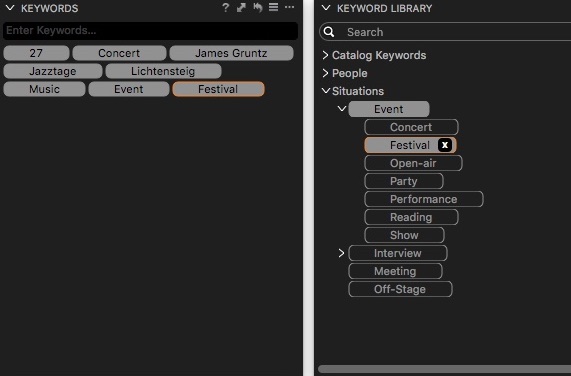
Task: Open the Keywords presets list icon
Action: 273,7
